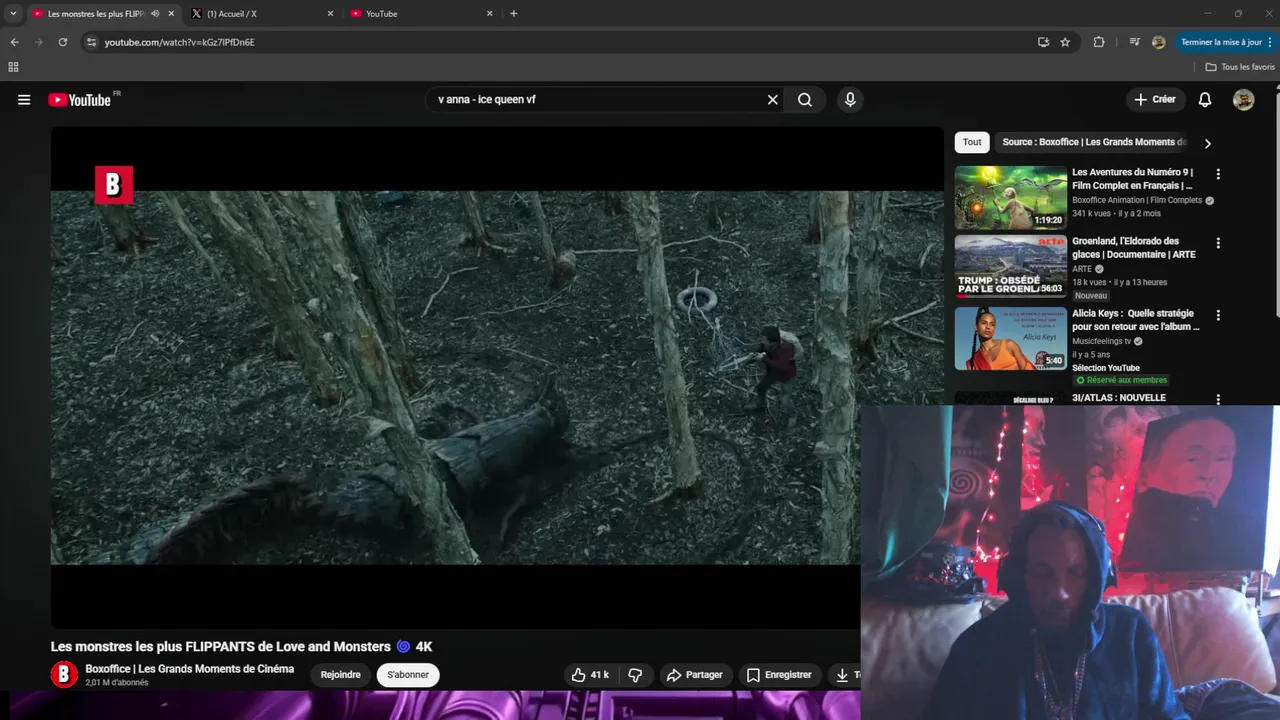1280x720 pixels.
Task: Open the Tous les favoris folder
Action: [x=1240, y=67]
